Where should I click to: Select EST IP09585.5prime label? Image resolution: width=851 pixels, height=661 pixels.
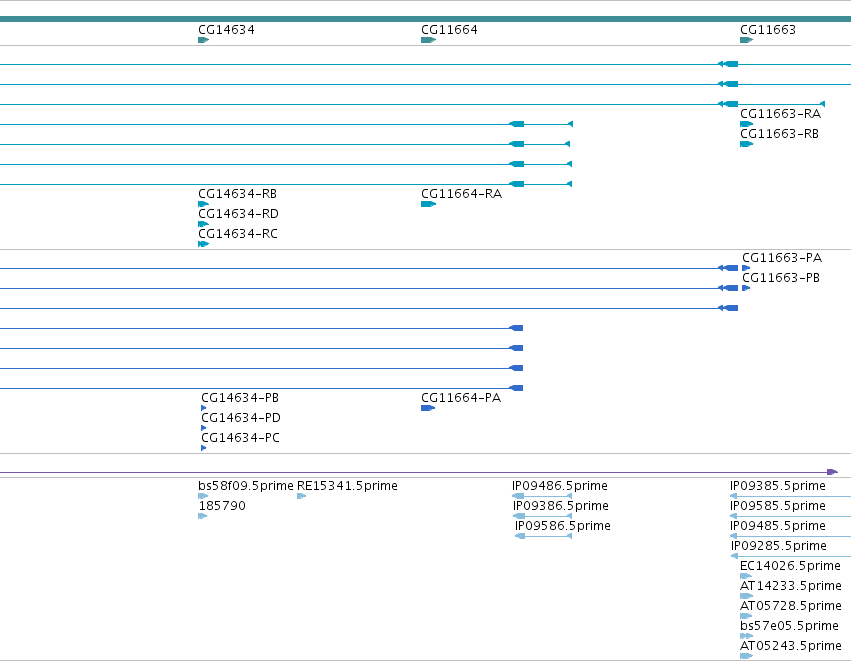(x=778, y=506)
